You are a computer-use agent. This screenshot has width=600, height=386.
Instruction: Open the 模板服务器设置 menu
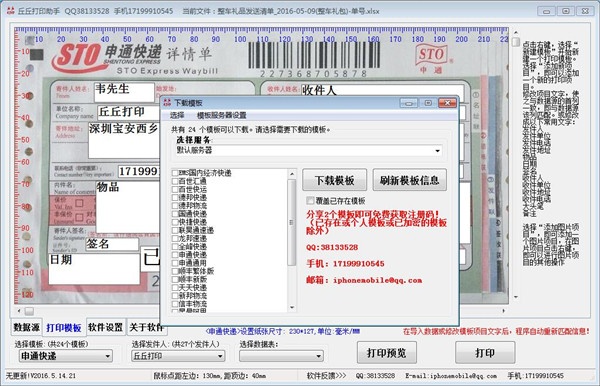[222, 115]
